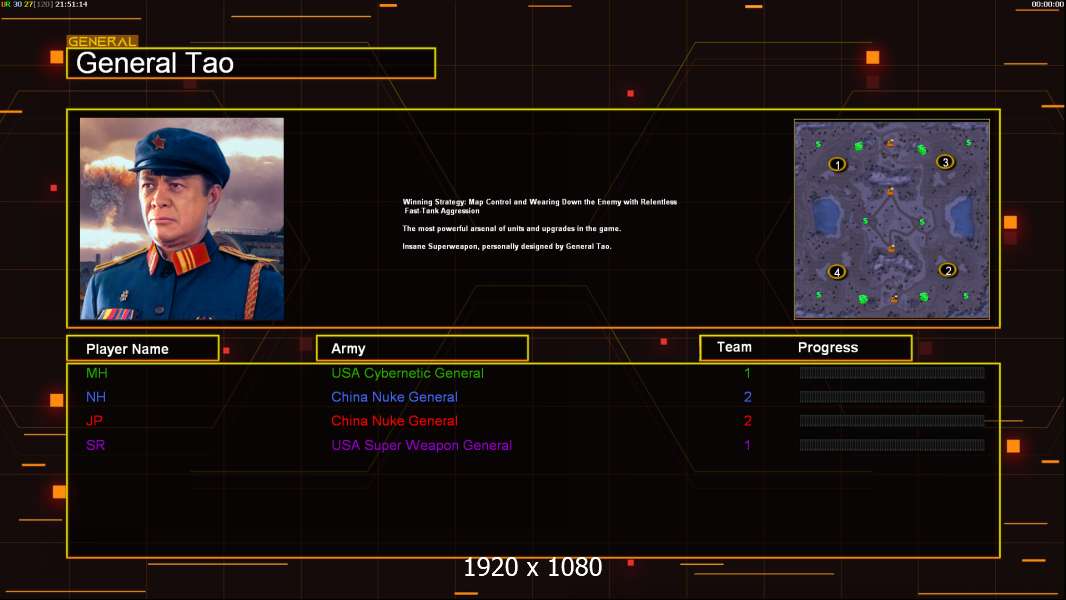Select start position 1 on the minimap
This screenshot has width=1066, height=600.
coord(838,164)
